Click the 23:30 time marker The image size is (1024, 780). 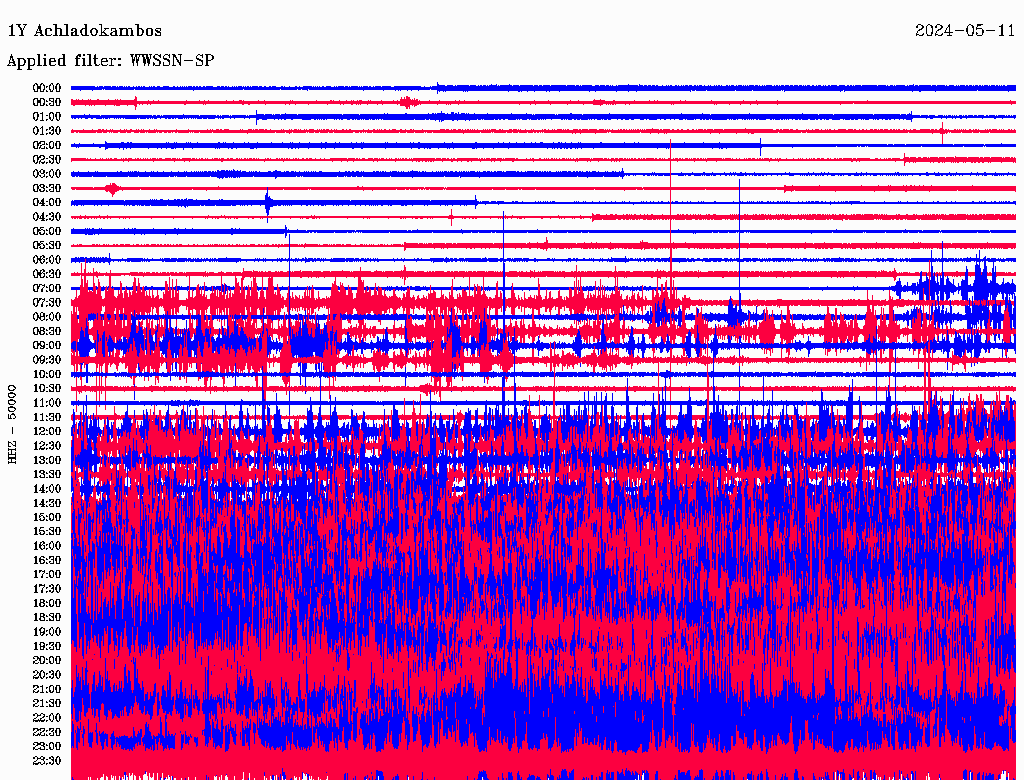[x=47, y=761]
